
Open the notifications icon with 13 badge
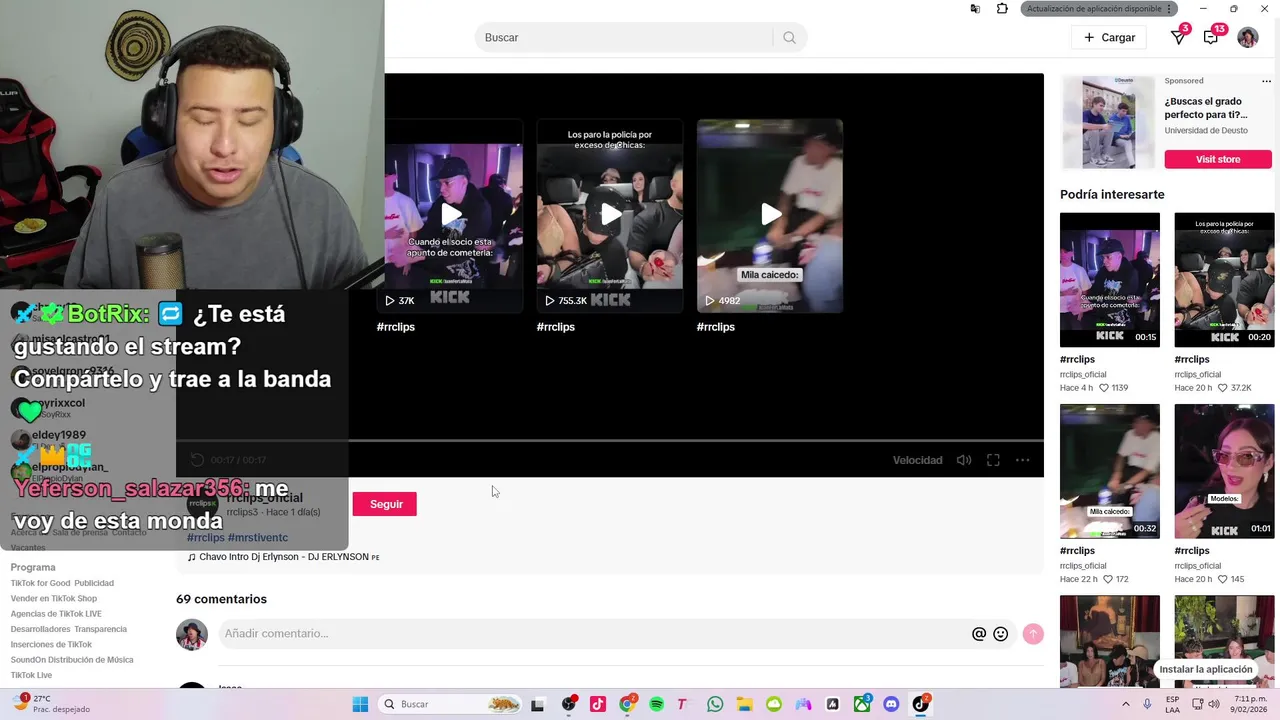1211,38
